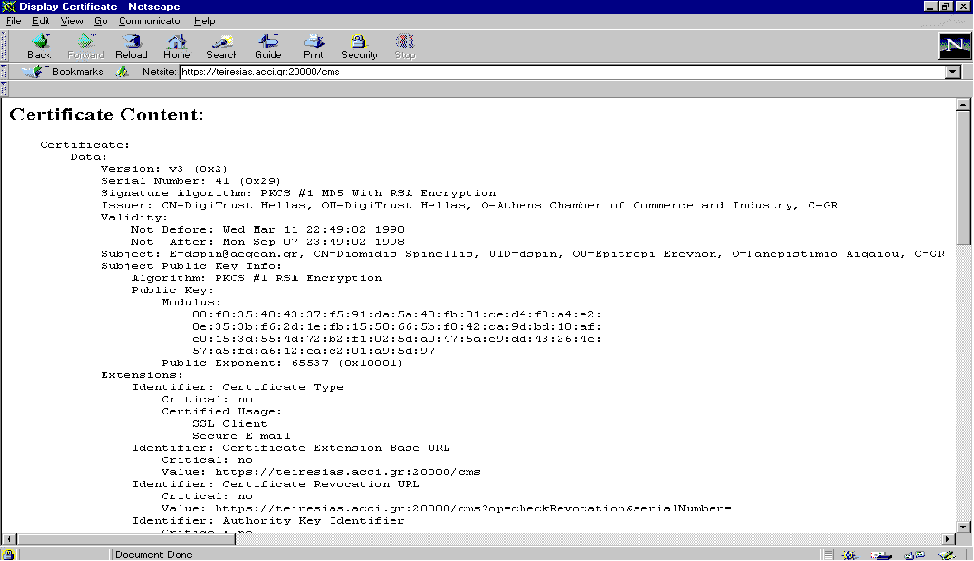The height and width of the screenshot is (561, 974).
Task: Click the Stop toolbar button
Action: 404,47
